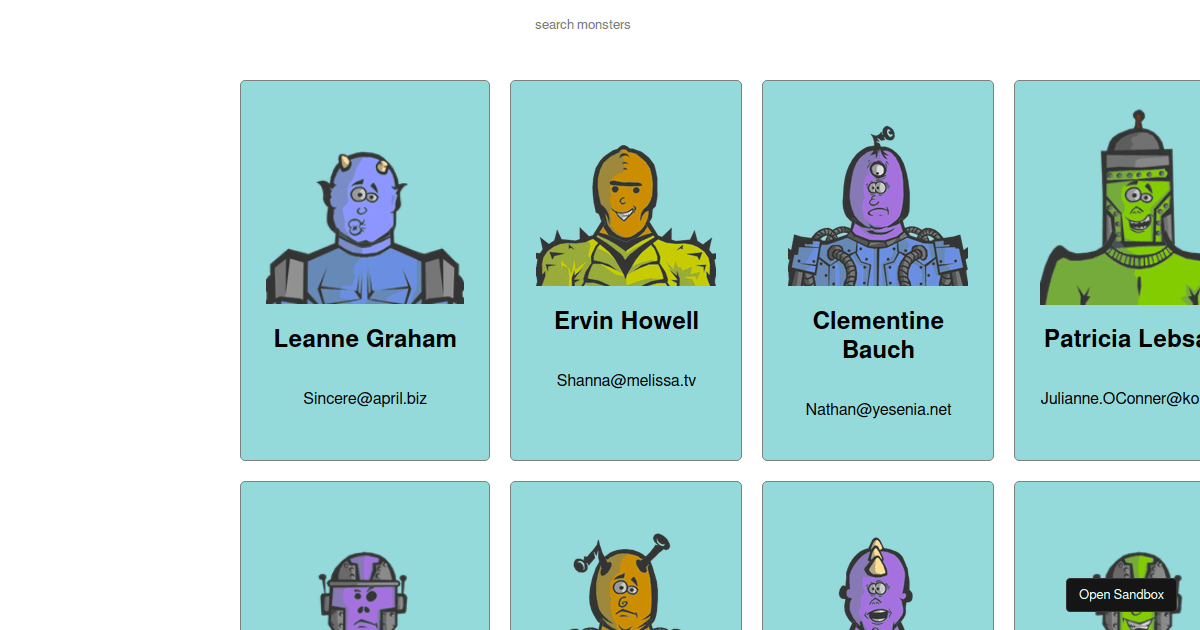Viewport: 1200px width, 630px height.
Task: Click the email Shanna@melissa.tv
Action: tap(625, 380)
